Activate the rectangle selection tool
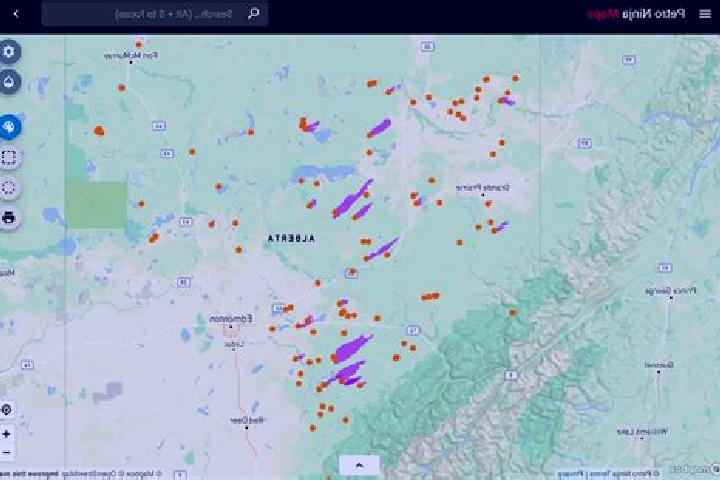 click(9, 158)
